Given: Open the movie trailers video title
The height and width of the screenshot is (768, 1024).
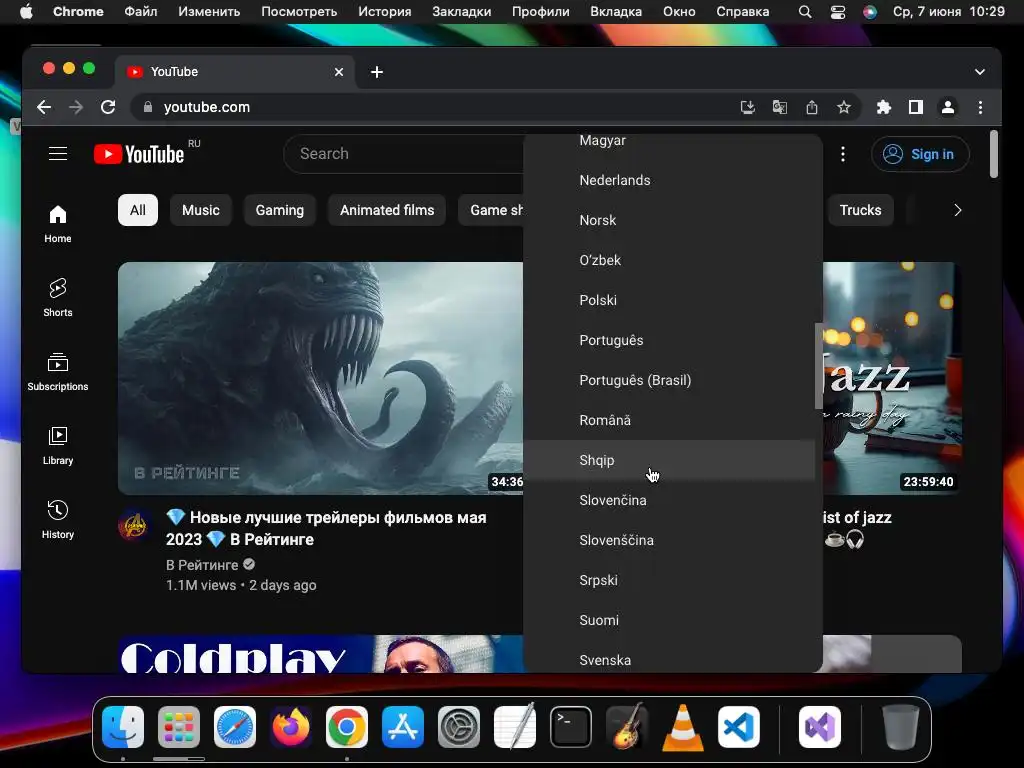Looking at the screenshot, I should 327,528.
